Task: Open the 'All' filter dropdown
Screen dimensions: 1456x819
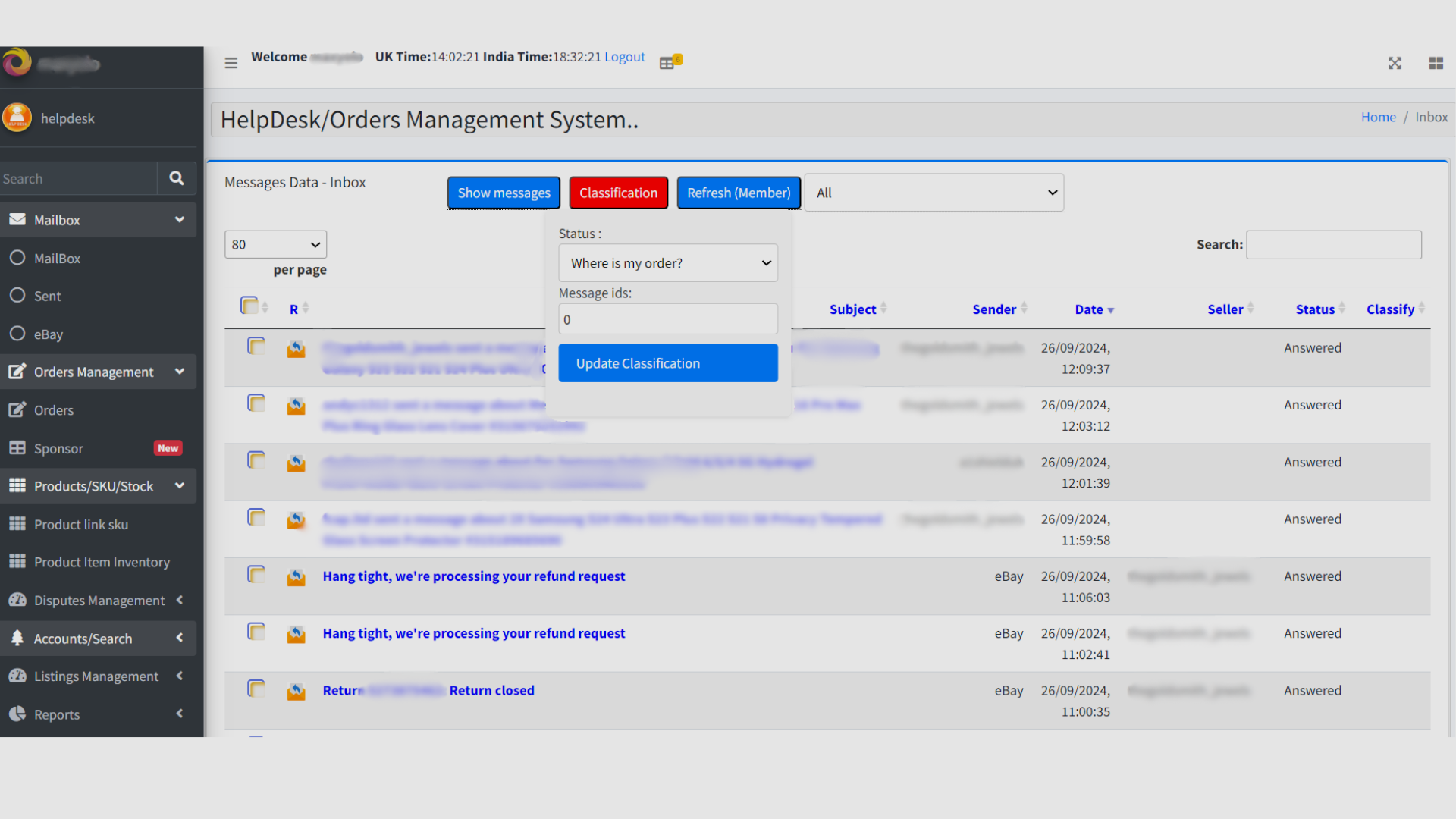Action: [934, 193]
